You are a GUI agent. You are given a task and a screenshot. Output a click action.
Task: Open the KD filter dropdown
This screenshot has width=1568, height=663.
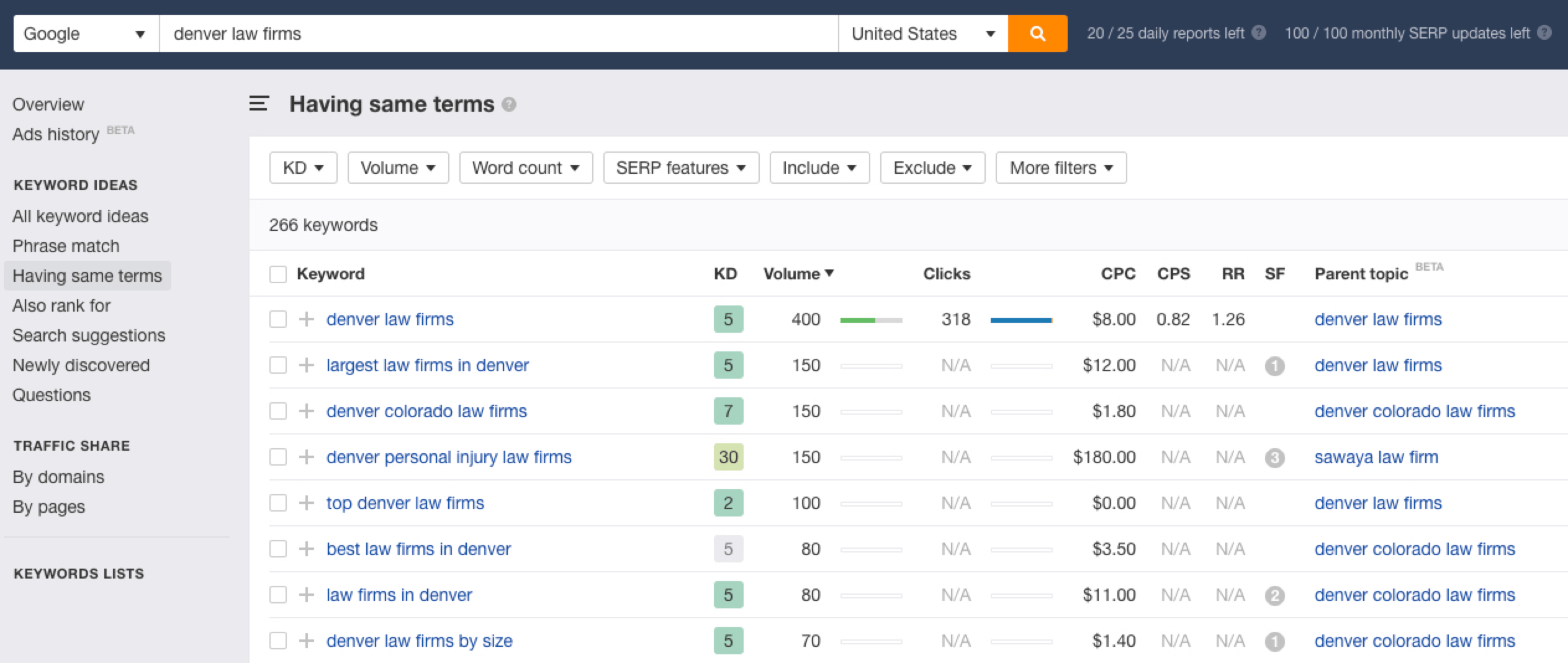[303, 168]
